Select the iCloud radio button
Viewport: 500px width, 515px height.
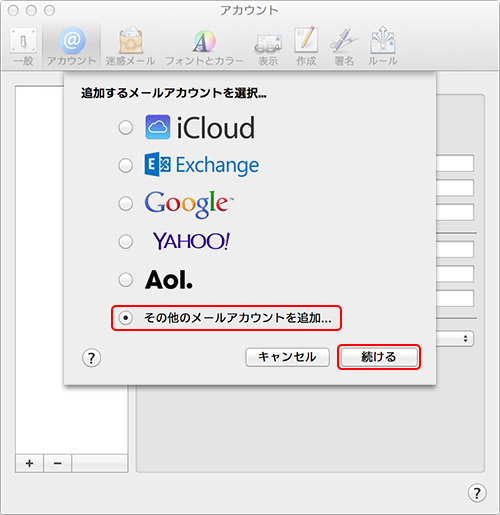(x=126, y=127)
